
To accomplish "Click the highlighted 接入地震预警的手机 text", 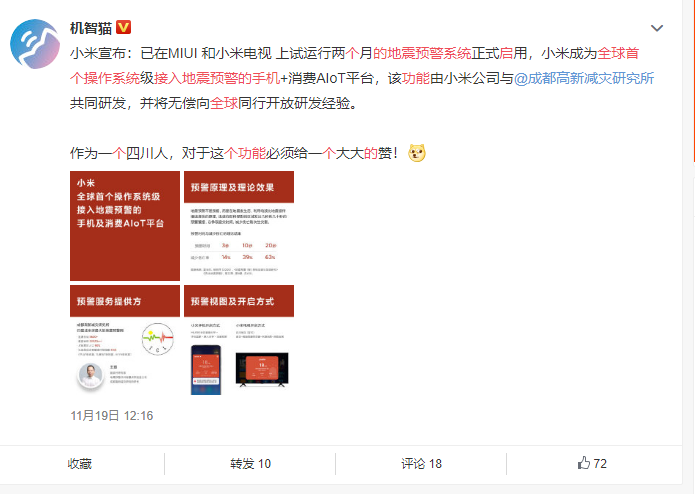I will coord(217,78).
